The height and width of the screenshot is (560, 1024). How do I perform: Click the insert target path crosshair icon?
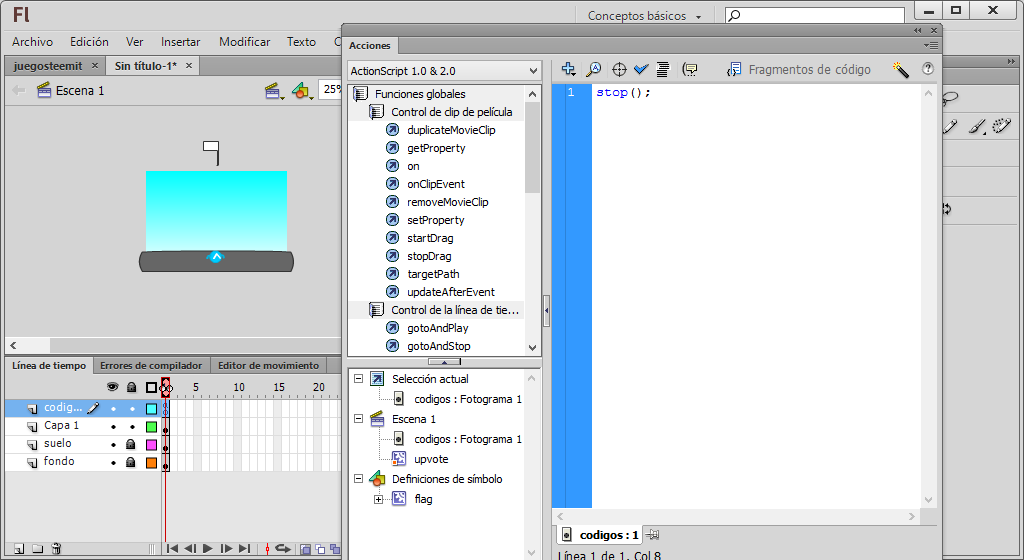click(x=618, y=69)
